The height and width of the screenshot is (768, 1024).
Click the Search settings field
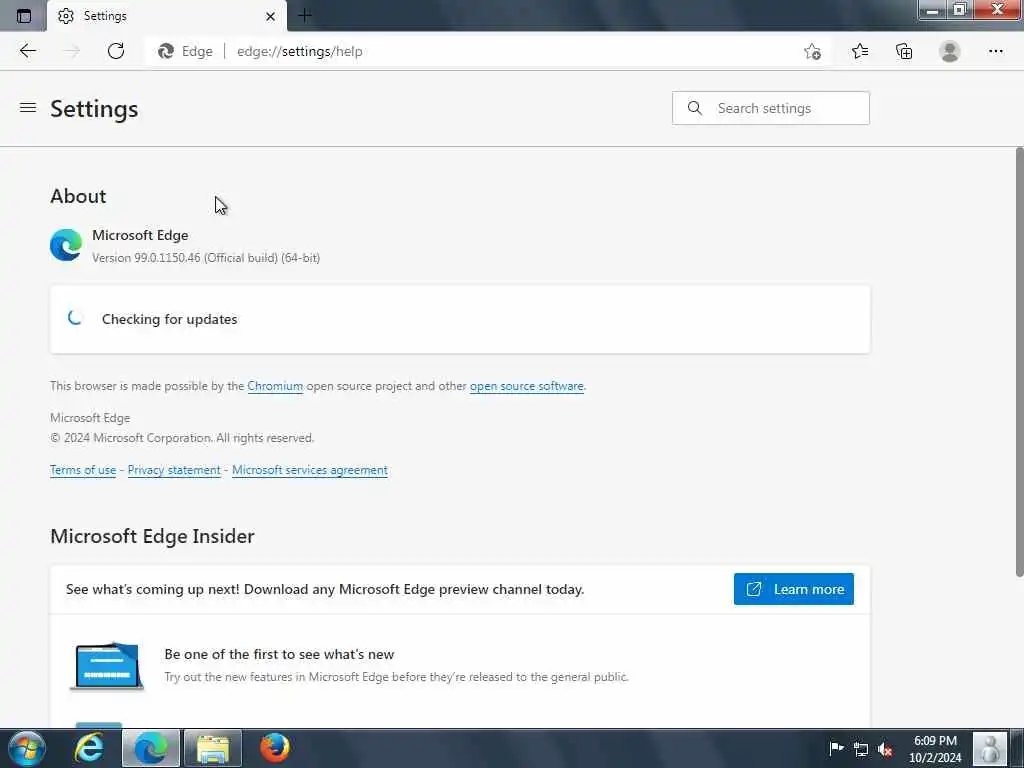pyautogui.click(x=771, y=108)
